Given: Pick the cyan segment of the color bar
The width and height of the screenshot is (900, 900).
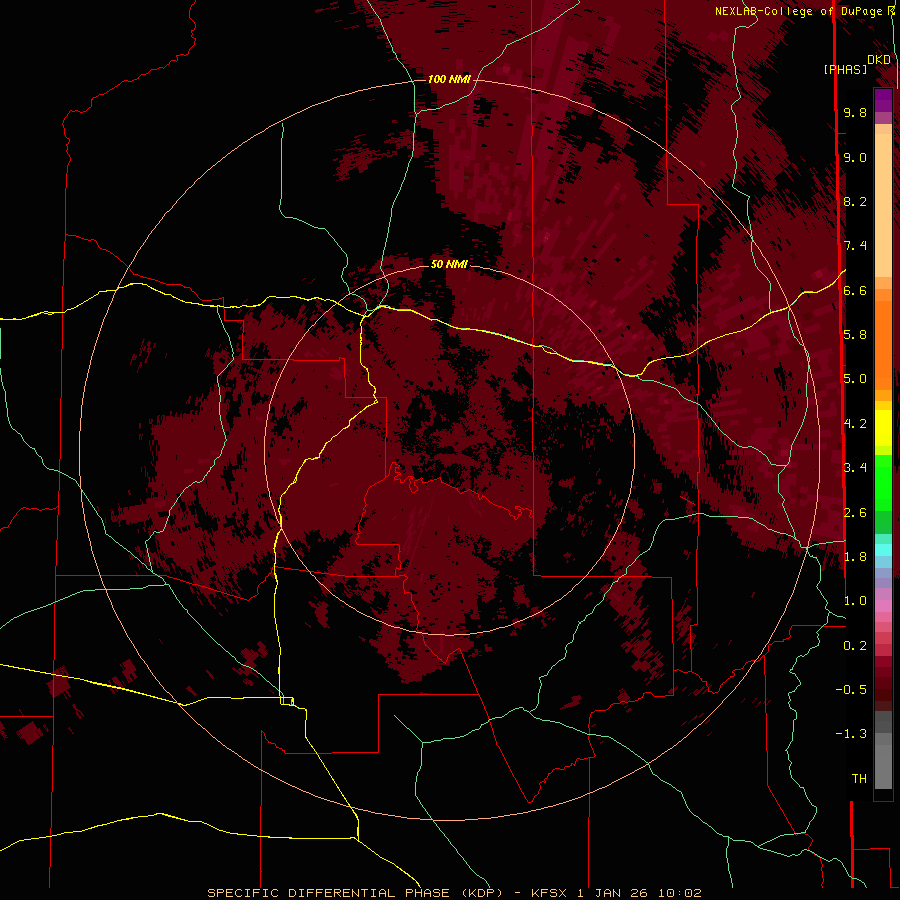Looking at the screenshot, I should pos(883,549).
